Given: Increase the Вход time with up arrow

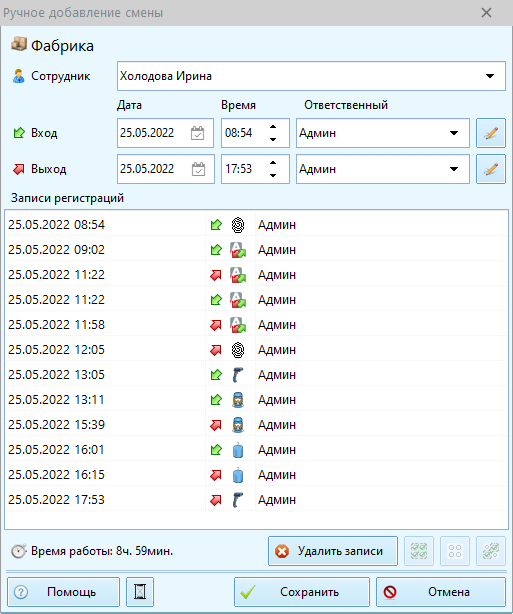Looking at the screenshot, I should 273,127.
